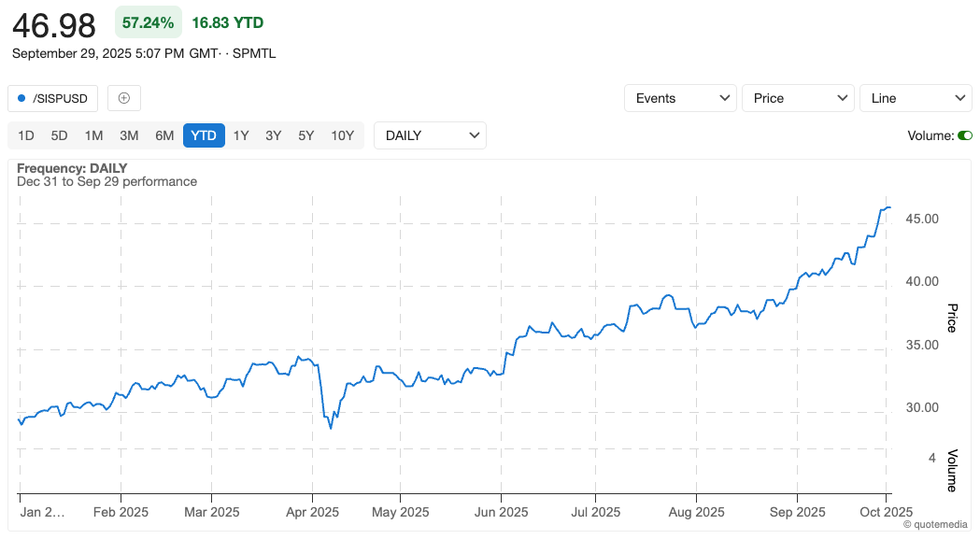This screenshot has width=980, height=539.
Task: Switch to the 5D range
Action: point(59,136)
